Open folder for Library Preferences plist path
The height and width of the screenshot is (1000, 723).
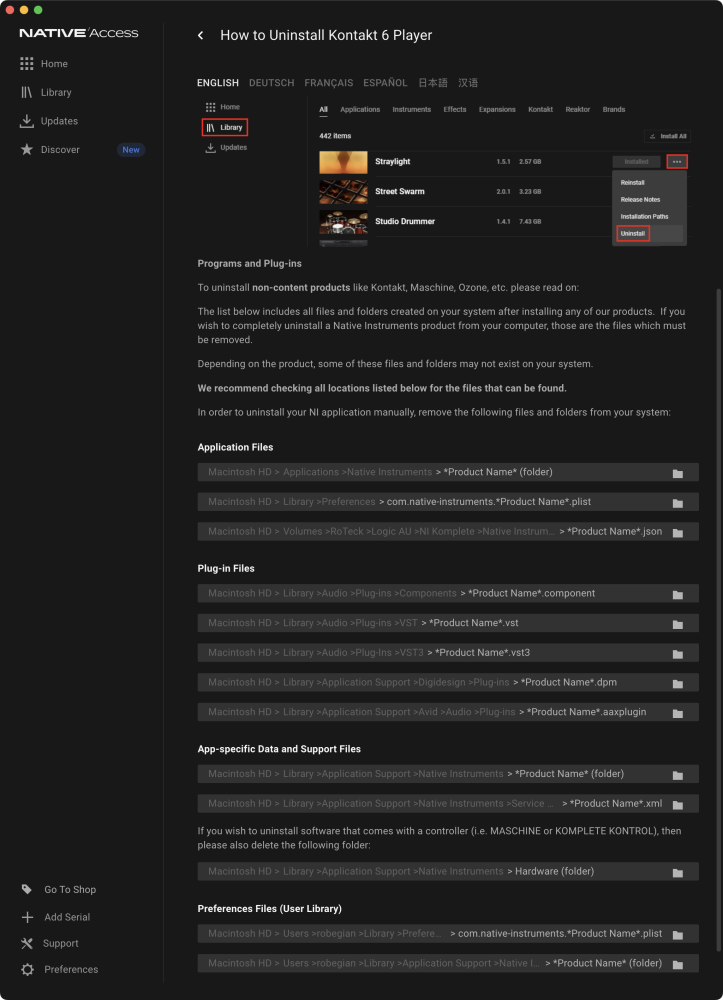tap(678, 503)
